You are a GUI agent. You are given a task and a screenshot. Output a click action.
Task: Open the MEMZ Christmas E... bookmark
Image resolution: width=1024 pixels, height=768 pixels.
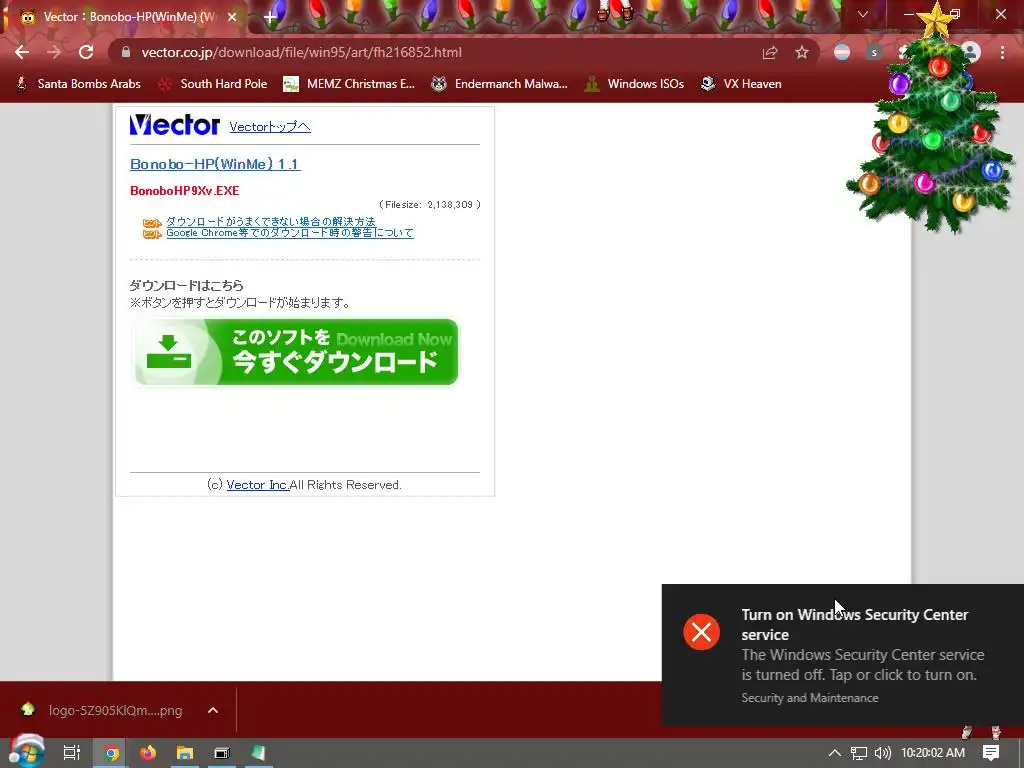(349, 84)
